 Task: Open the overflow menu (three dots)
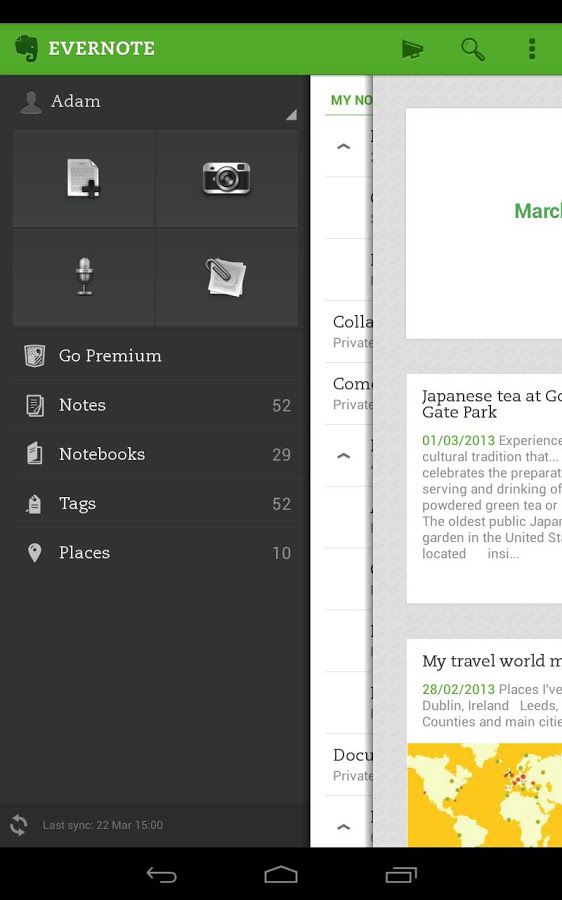point(532,49)
